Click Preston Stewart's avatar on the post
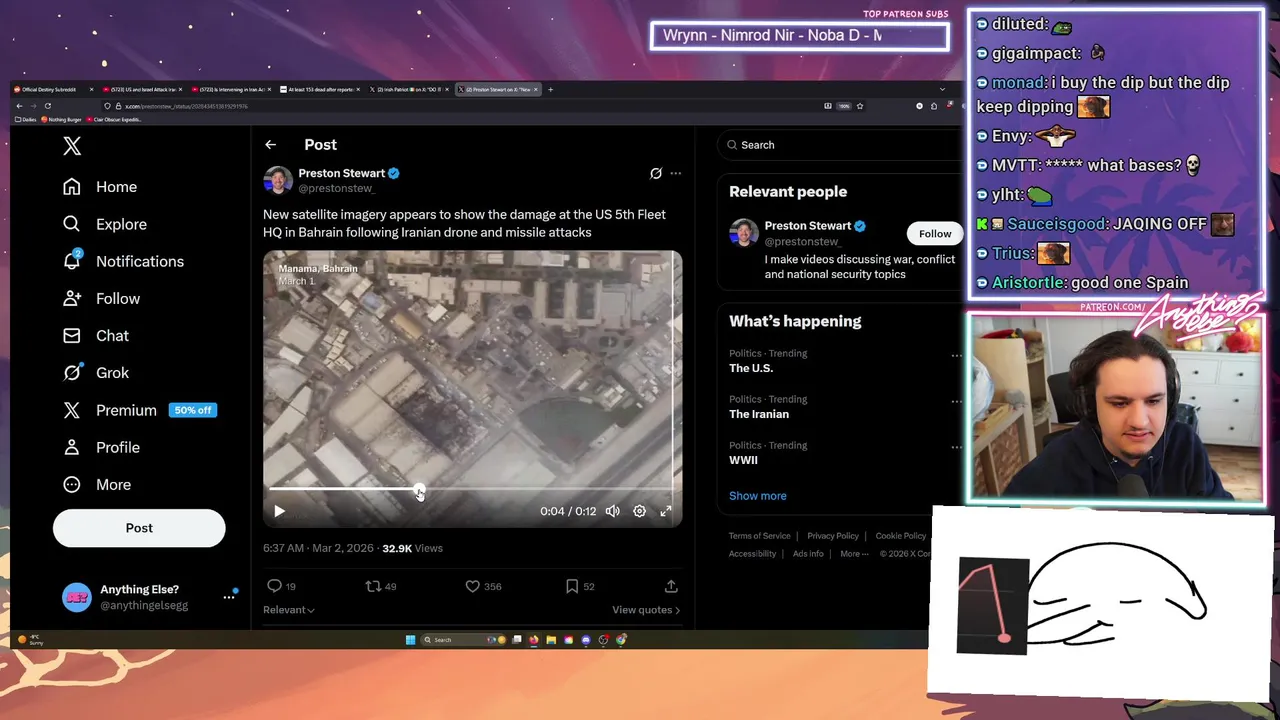The height and width of the screenshot is (720, 1280). (277, 180)
